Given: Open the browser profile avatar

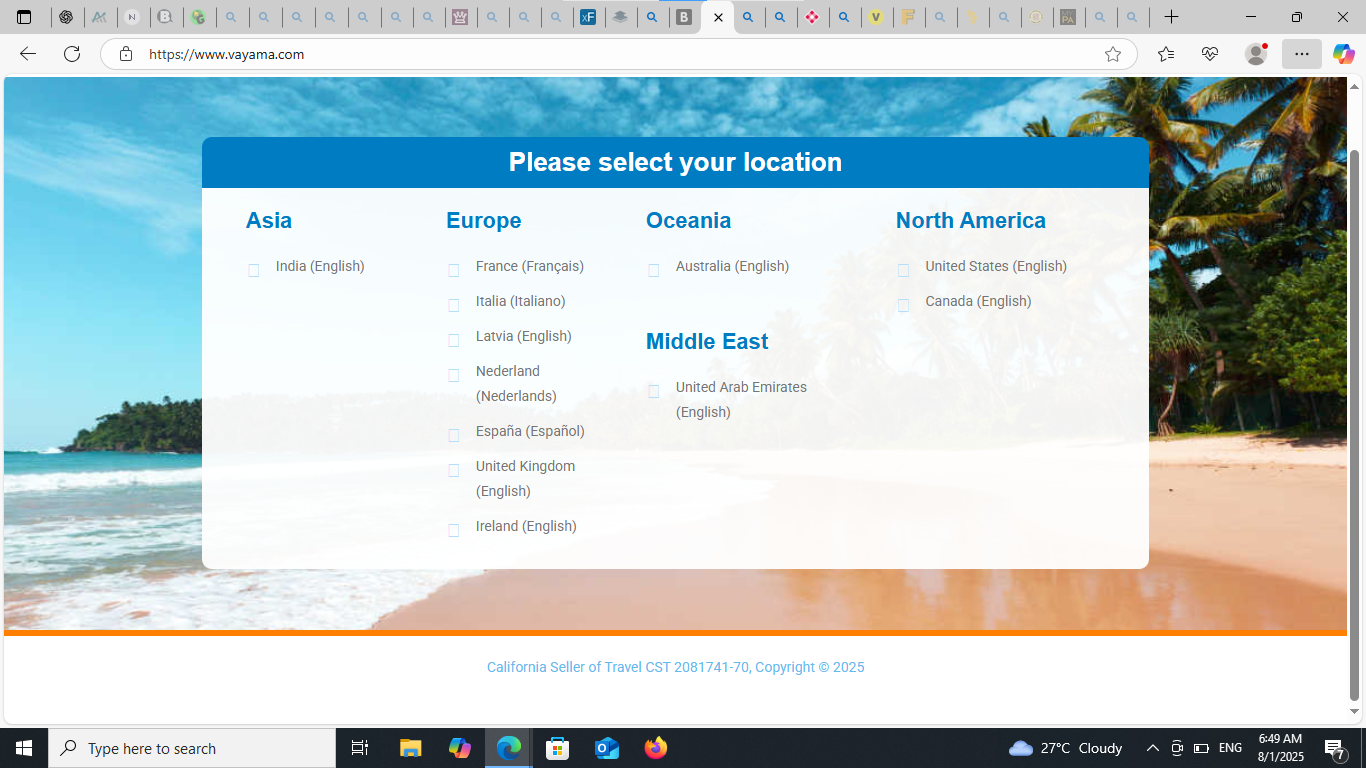Looking at the screenshot, I should 1256,54.
